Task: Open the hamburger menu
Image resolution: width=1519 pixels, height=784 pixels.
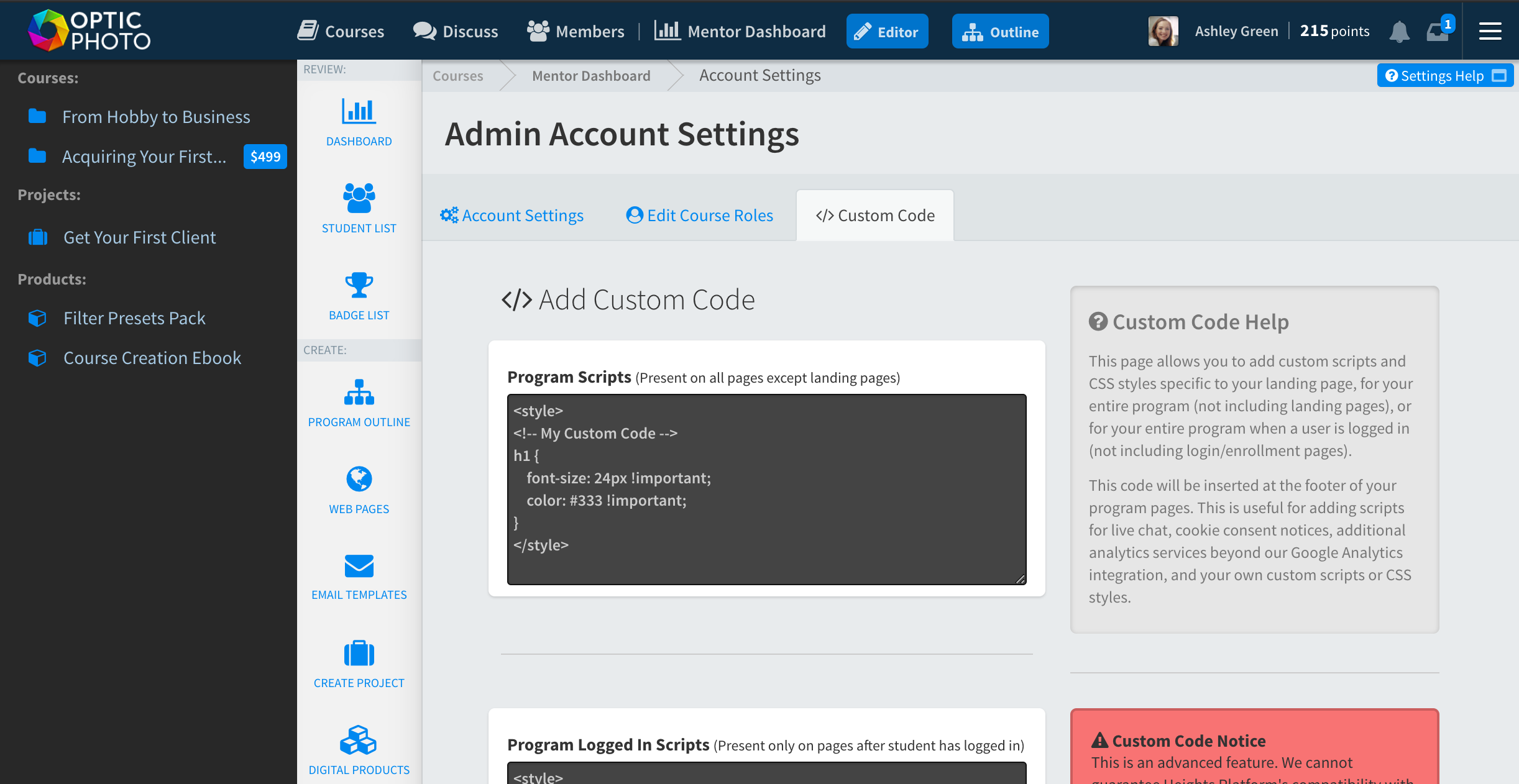Action: [x=1490, y=31]
